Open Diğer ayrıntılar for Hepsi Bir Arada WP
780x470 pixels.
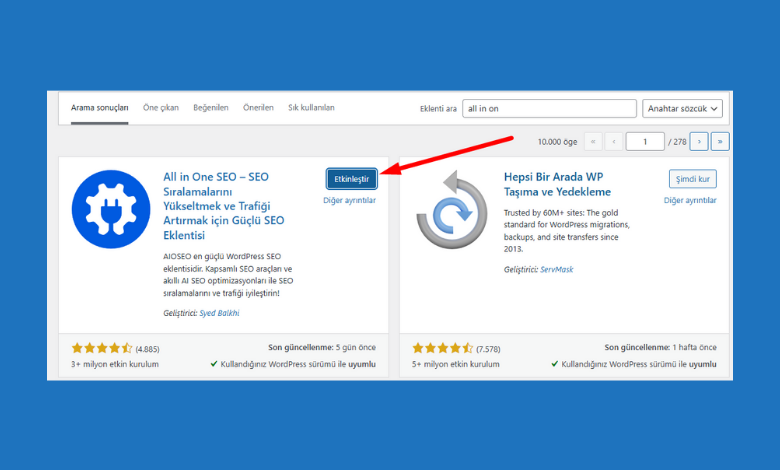690,200
